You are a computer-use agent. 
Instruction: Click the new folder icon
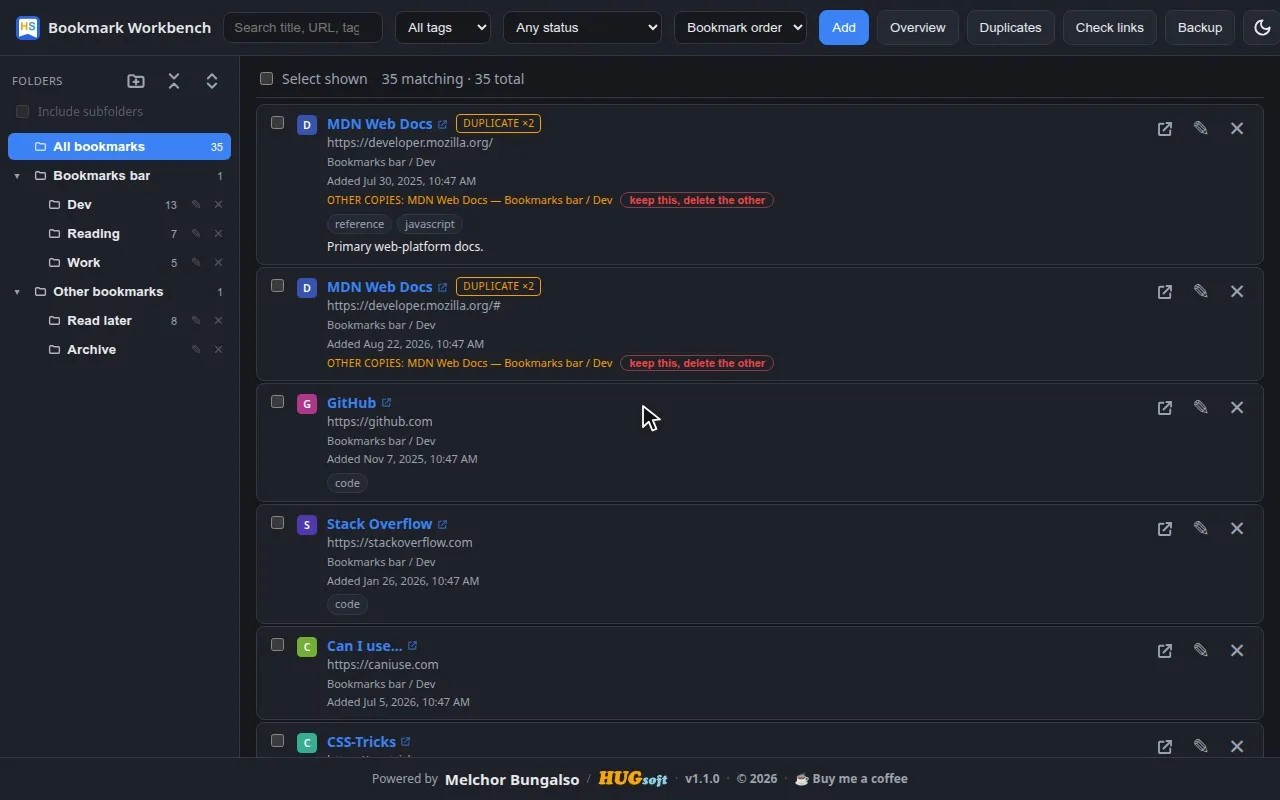point(136,81)
